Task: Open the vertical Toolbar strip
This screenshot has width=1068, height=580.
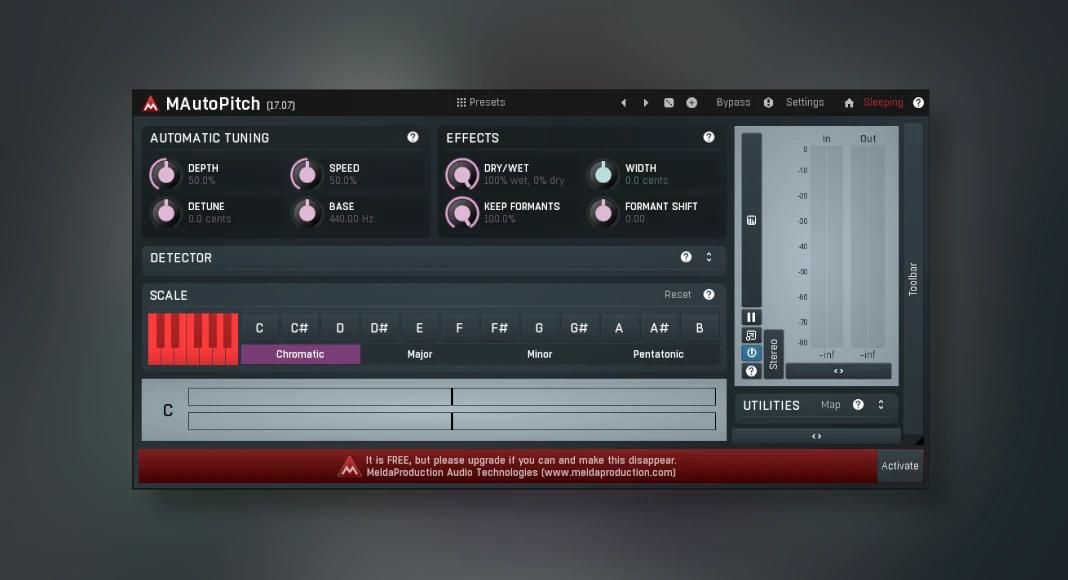Action: coord(913,279)
